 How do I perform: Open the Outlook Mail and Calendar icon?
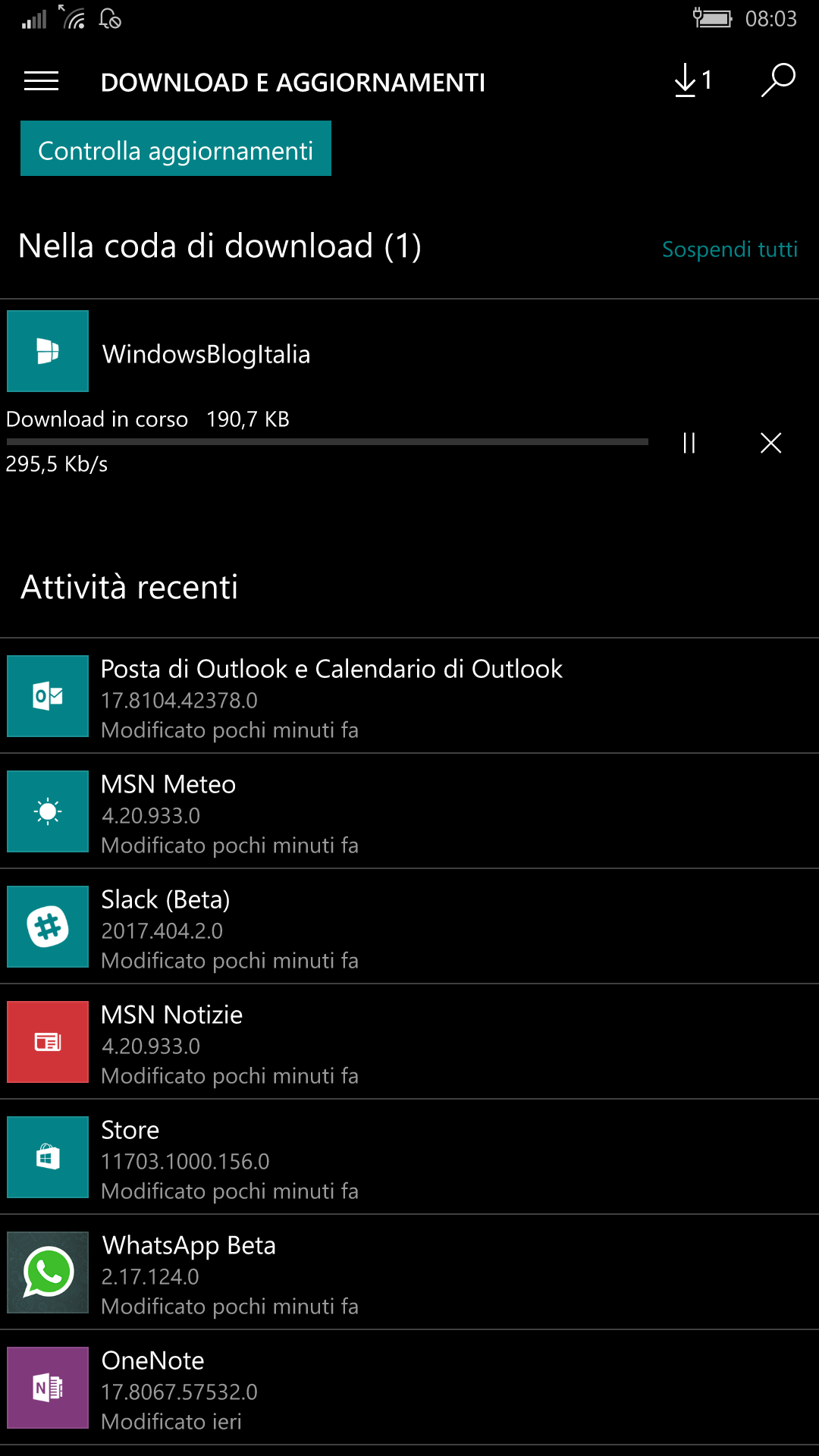point(48,696)
